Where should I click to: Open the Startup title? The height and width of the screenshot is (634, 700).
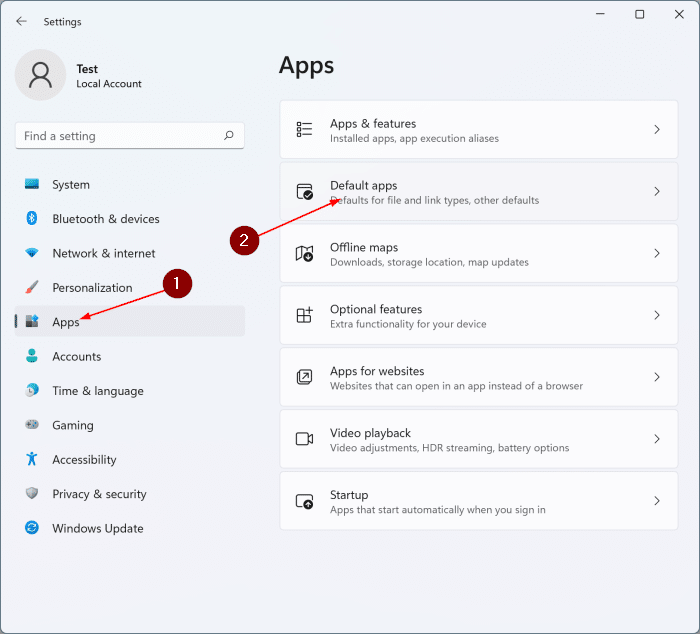[349, 495]
